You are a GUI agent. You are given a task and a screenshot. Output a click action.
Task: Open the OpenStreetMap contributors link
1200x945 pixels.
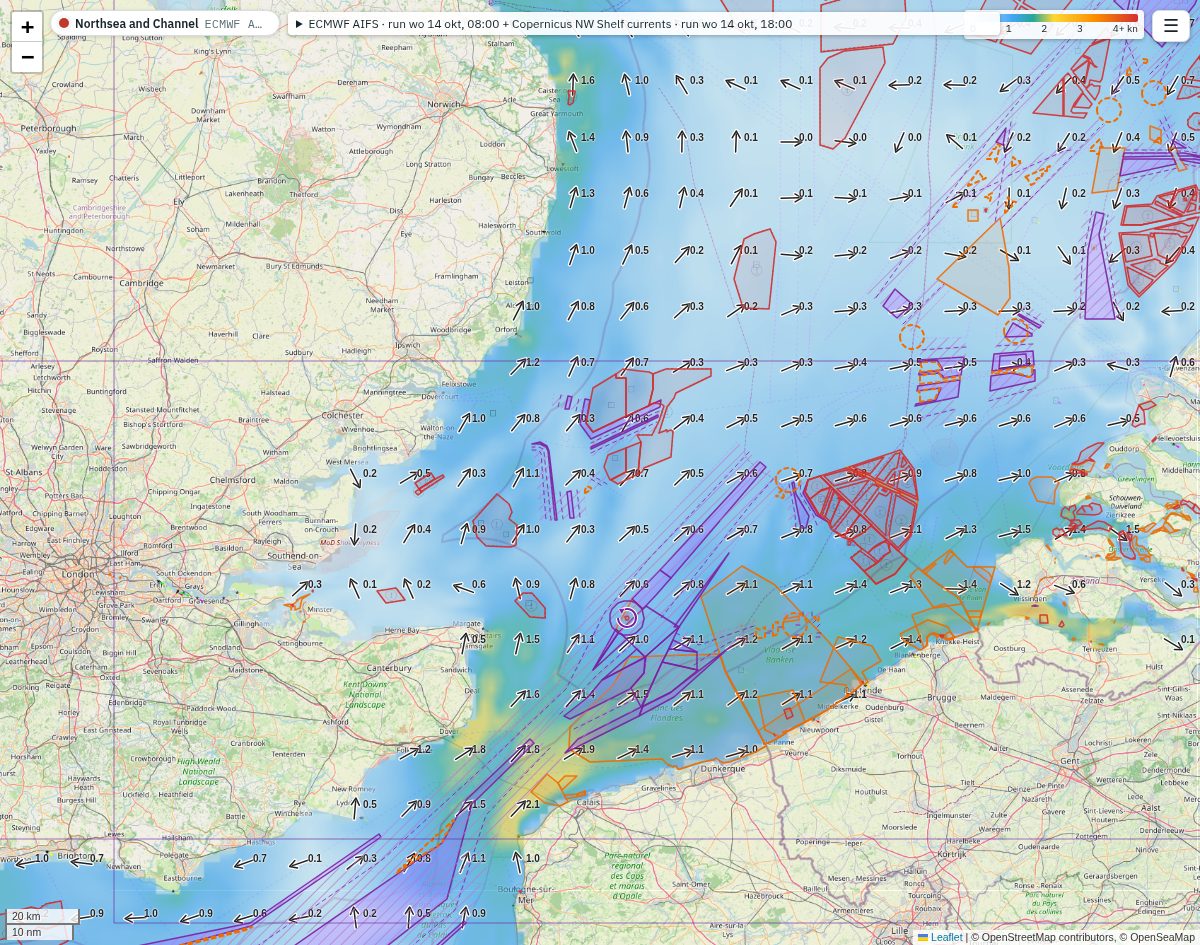[1048, 937]
